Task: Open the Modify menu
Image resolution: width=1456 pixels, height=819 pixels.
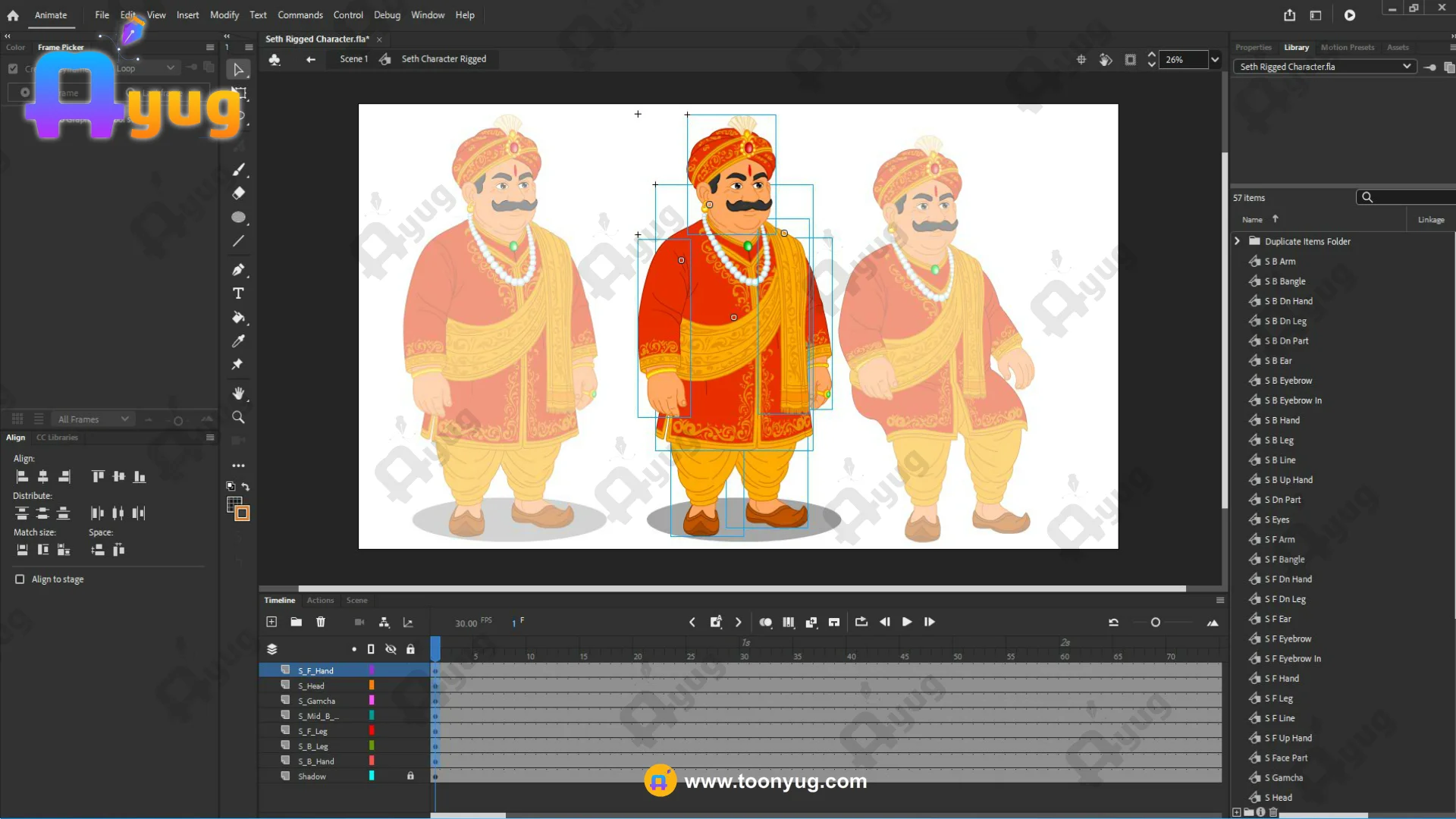Action: click(224, 14)
